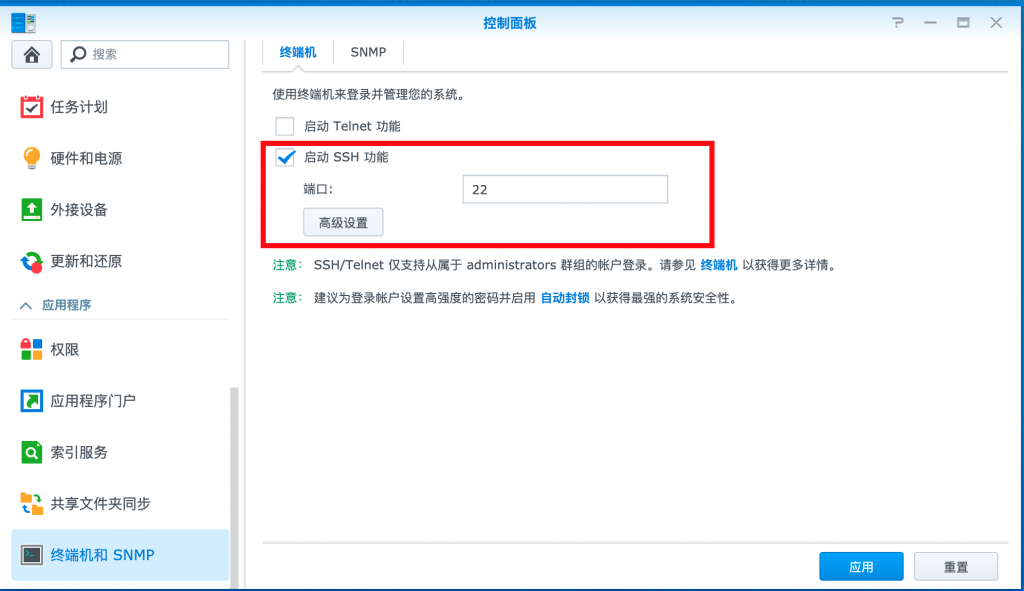Open 硬件和电源 lightbulb icon
The image size is (1024, 591).
(x=32, y=158)
